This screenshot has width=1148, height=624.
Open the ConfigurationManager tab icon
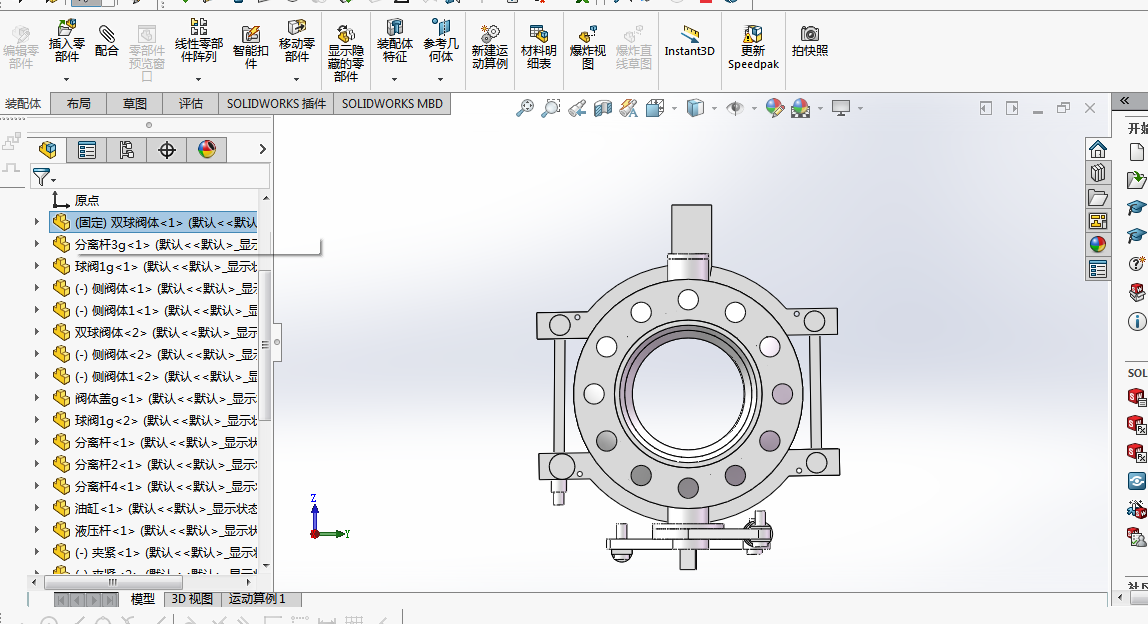click(x=127, y=150)
